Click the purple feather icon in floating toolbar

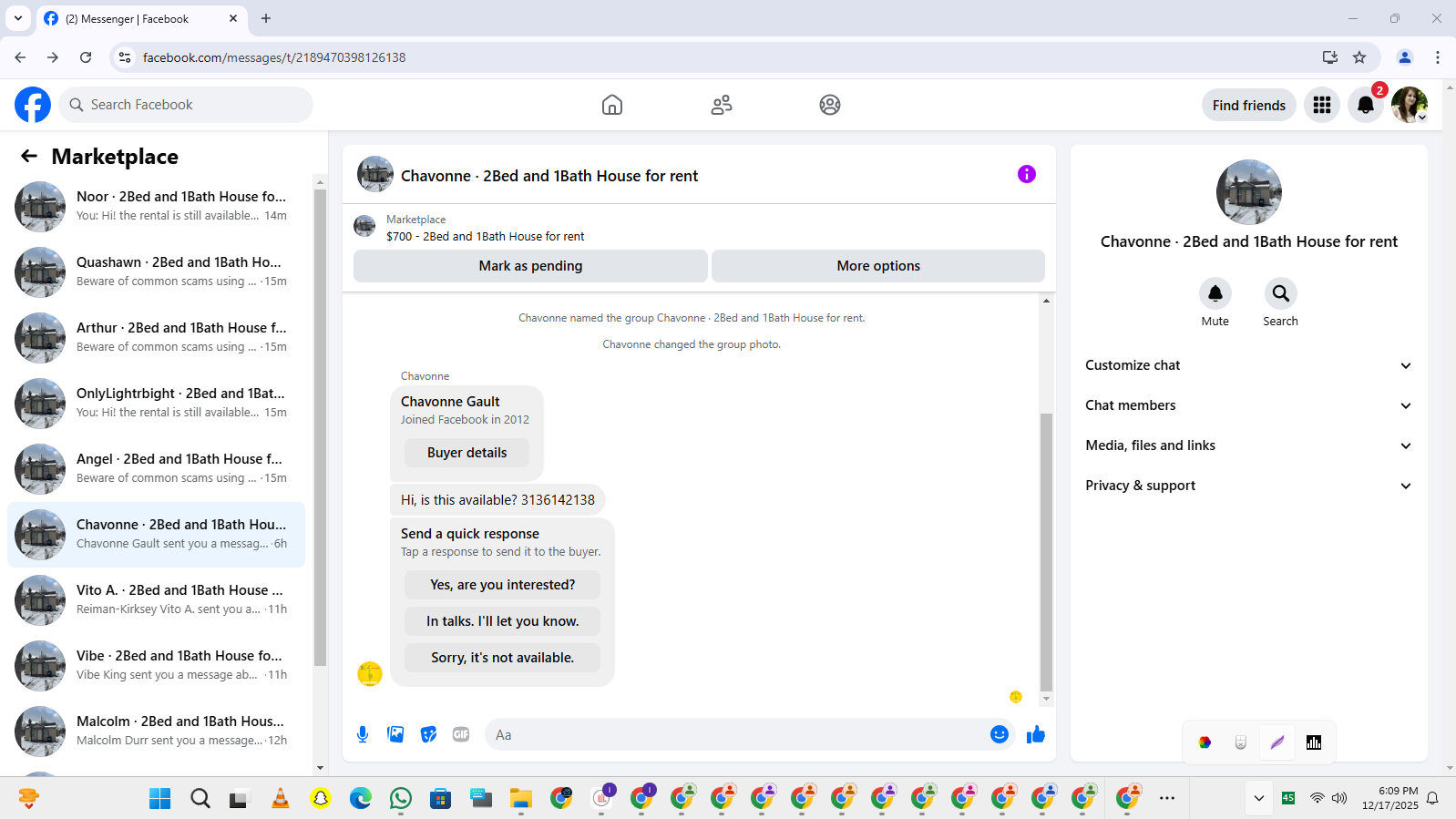tap(1277, 742)
